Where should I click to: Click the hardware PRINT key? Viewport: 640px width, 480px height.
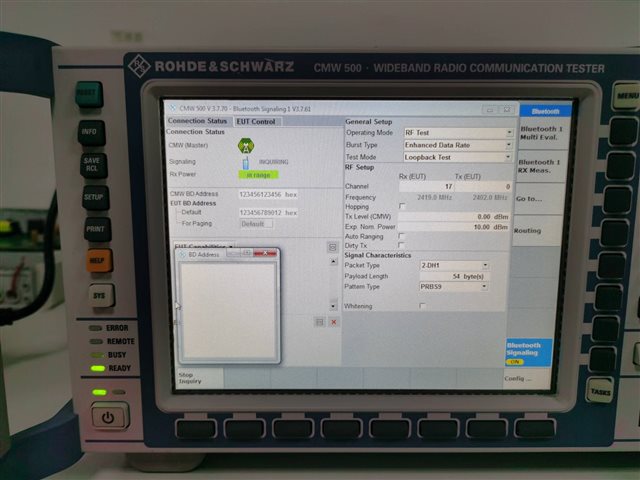[x=97, y=230]
